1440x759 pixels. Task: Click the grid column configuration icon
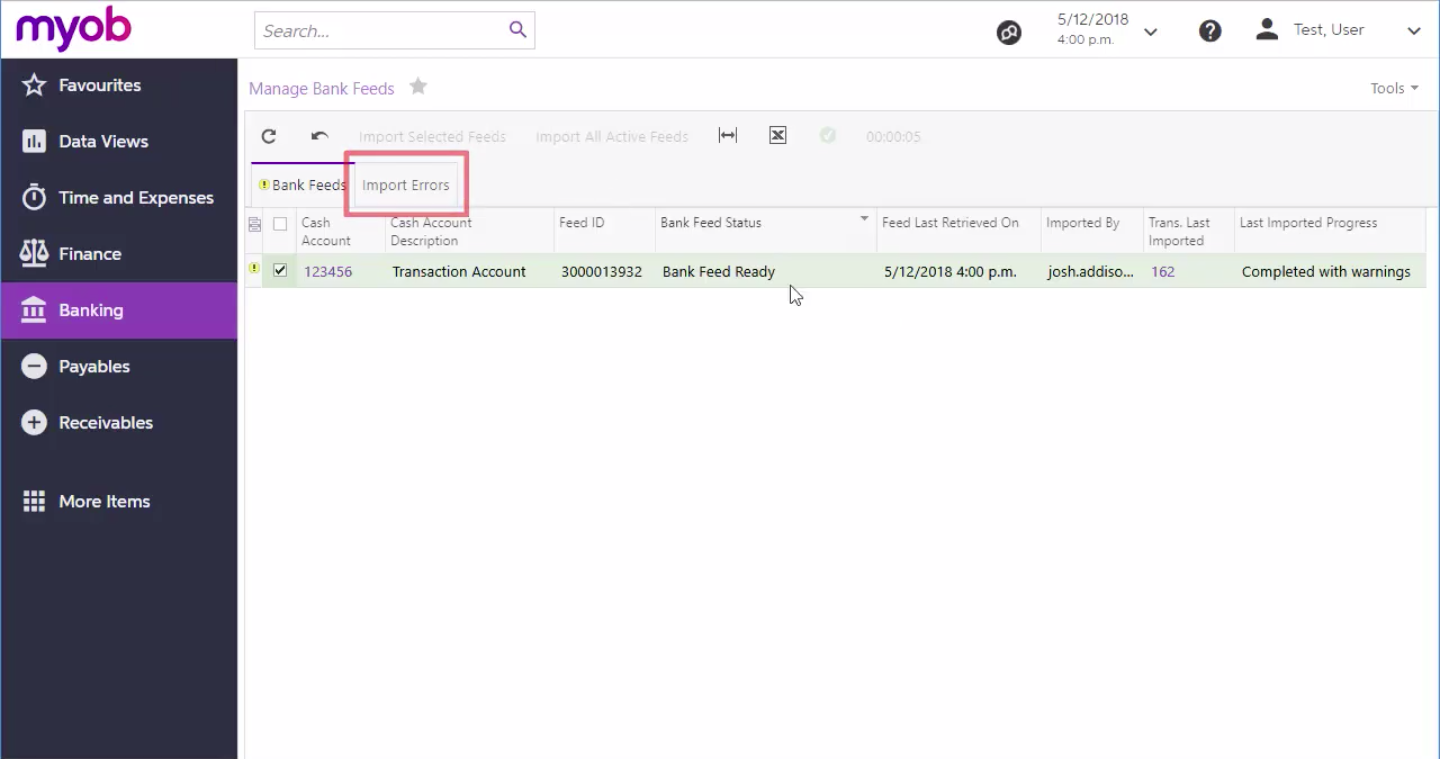(x=254, y=224)
